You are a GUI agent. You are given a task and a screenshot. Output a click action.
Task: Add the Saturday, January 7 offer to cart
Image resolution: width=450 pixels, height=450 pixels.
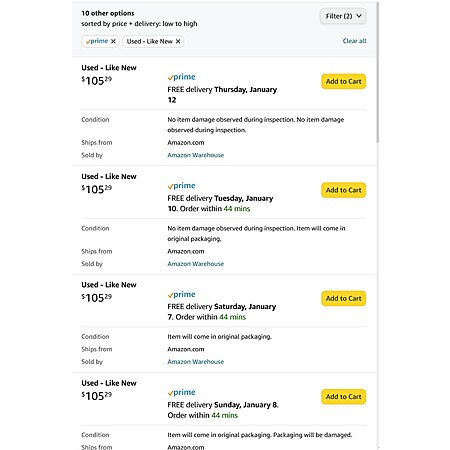tap(343, 298)
